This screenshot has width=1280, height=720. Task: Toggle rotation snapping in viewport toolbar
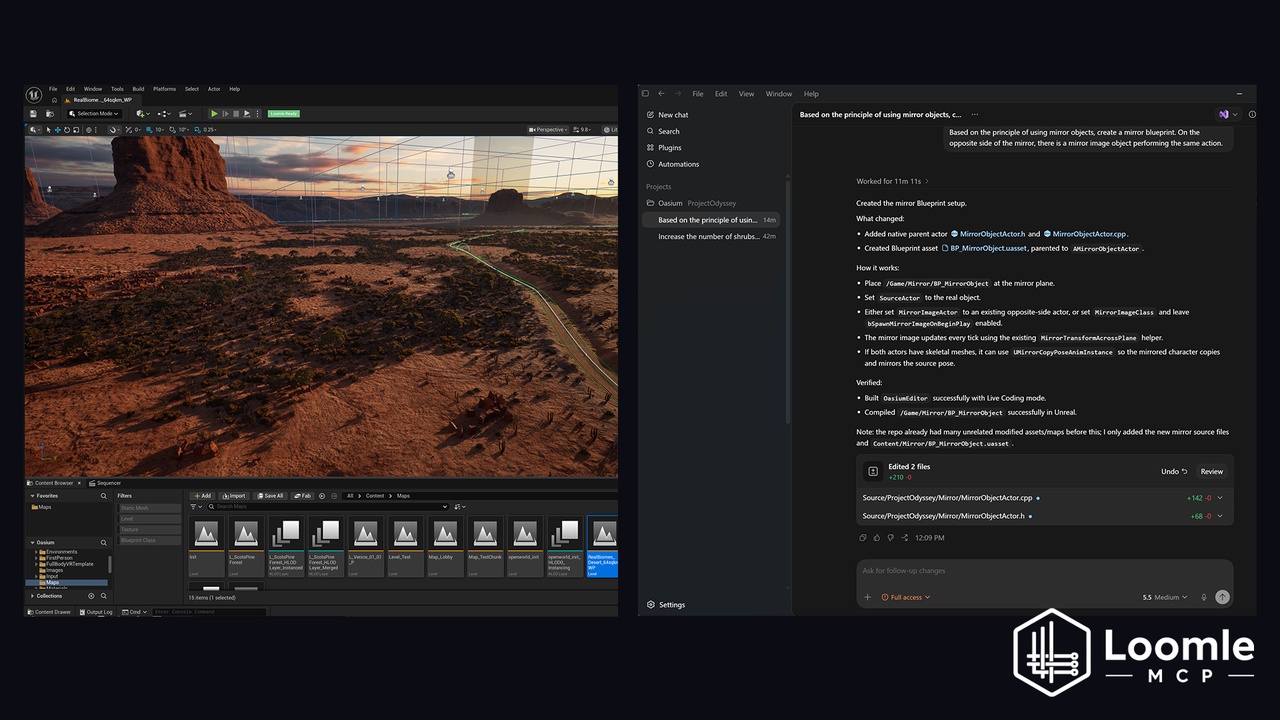click(172, 130)
